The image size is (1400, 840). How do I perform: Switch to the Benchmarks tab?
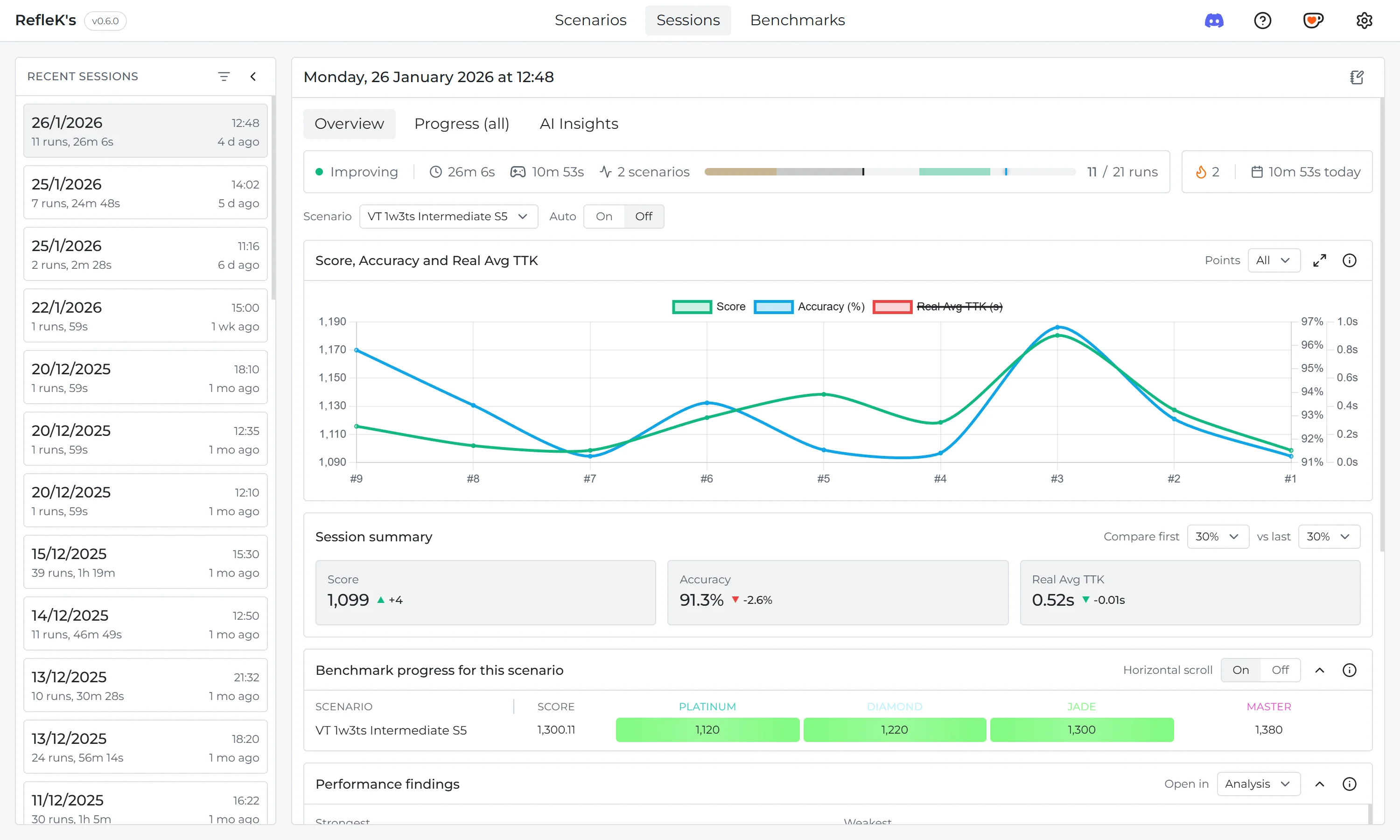797,21
